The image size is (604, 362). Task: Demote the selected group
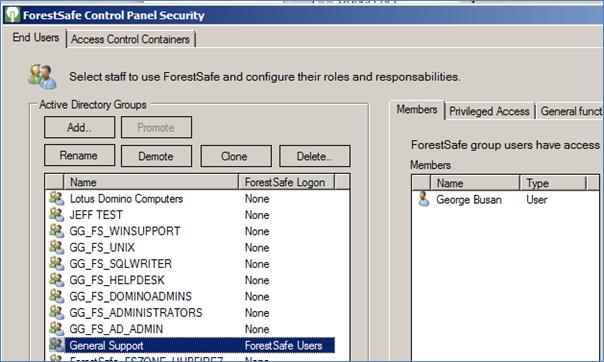coord(156,156)
